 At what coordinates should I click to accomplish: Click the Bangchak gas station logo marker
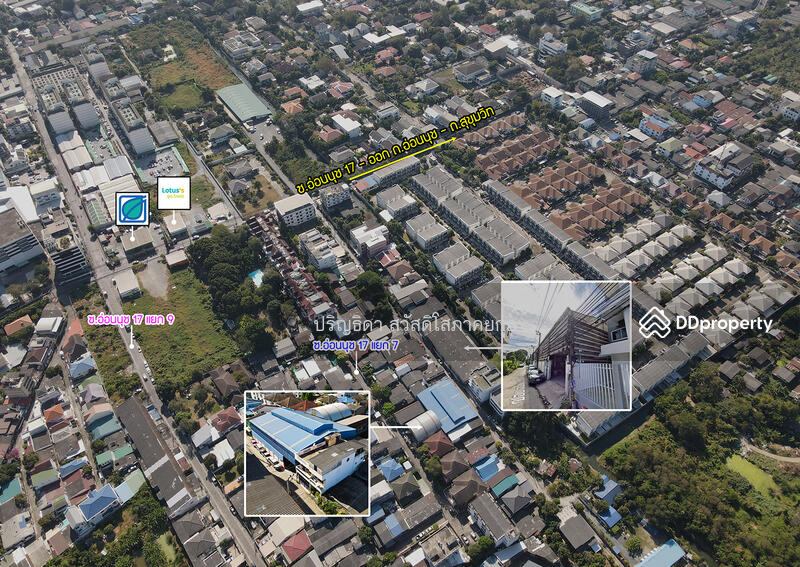132,208
